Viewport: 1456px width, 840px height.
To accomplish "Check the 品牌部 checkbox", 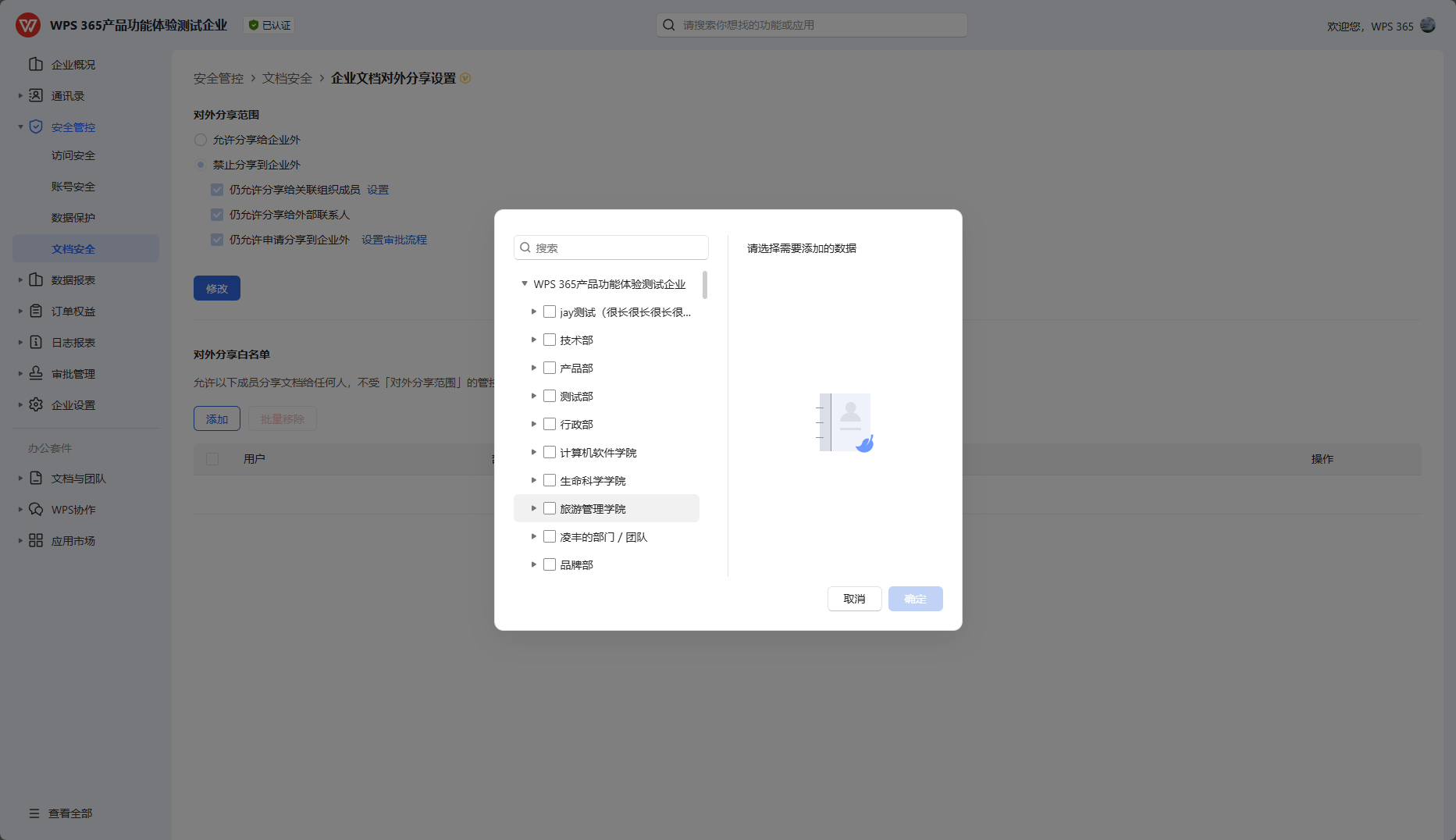I will 550,564.
